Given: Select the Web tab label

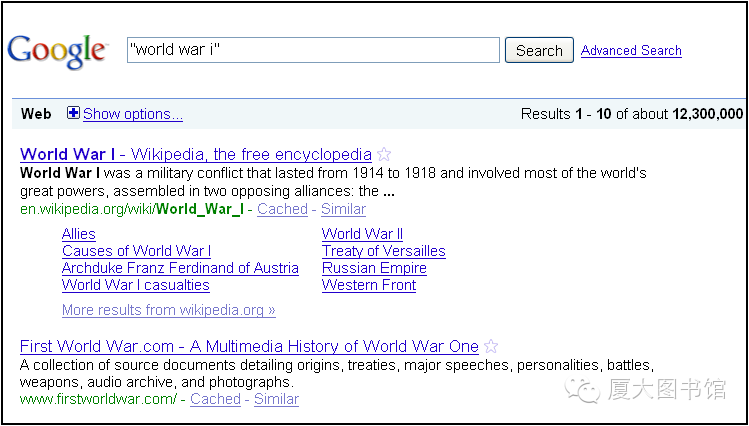Looking at the screenshot, I should click(x=36, y=114).
